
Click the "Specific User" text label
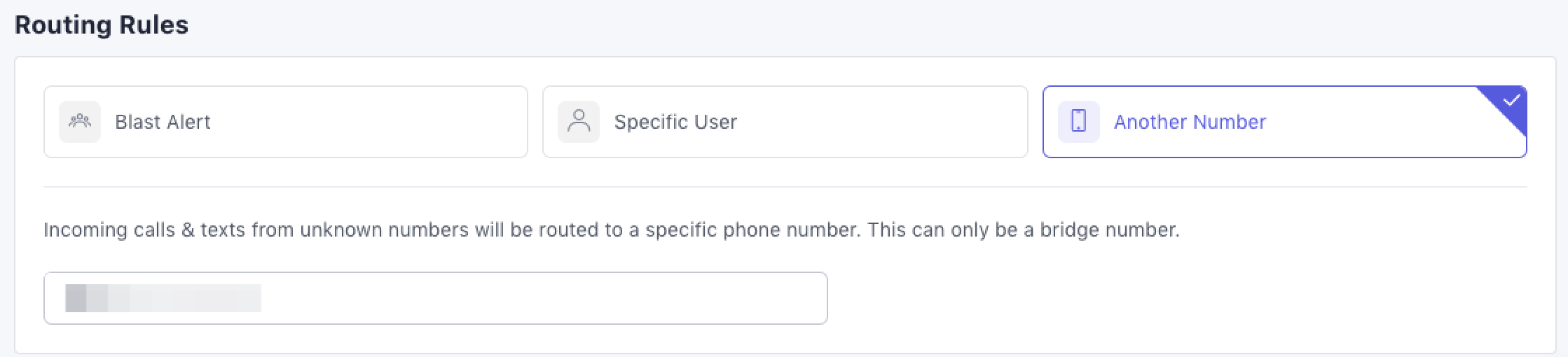(x=675, y=122)
